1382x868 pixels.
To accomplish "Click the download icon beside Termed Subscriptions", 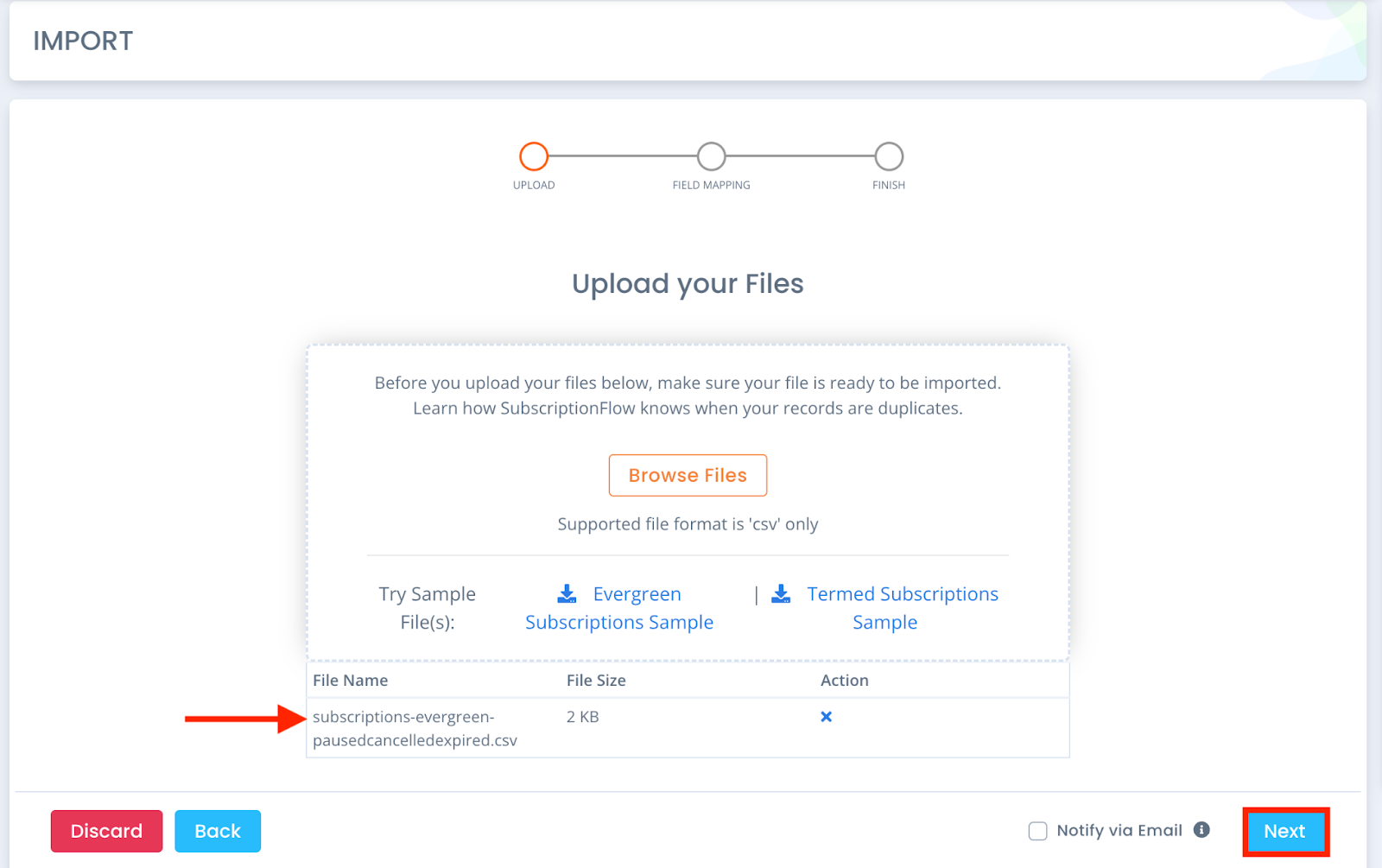I will [x=781, y=594].
